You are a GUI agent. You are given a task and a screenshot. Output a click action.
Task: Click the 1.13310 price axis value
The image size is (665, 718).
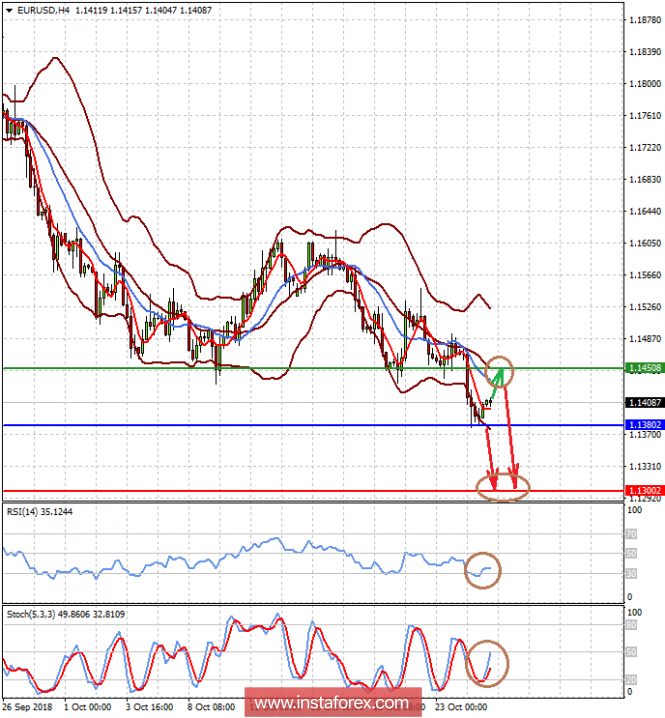pos(645,467)
